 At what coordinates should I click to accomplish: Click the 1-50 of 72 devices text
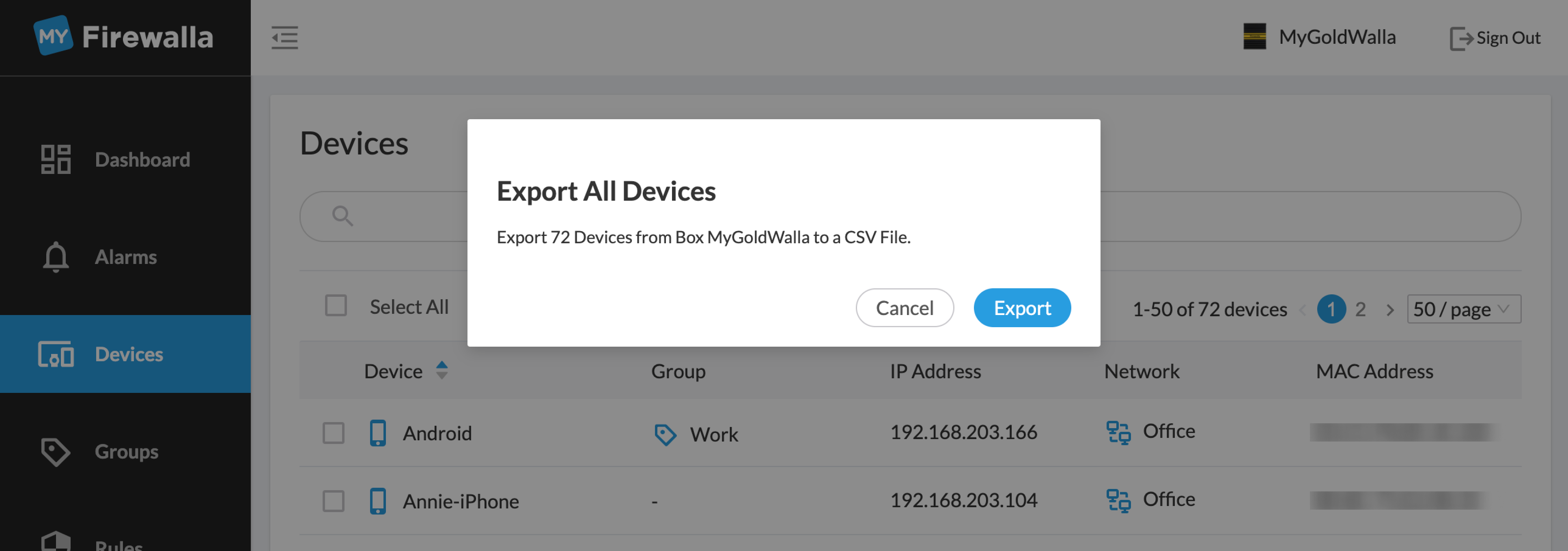point(1209,309)
